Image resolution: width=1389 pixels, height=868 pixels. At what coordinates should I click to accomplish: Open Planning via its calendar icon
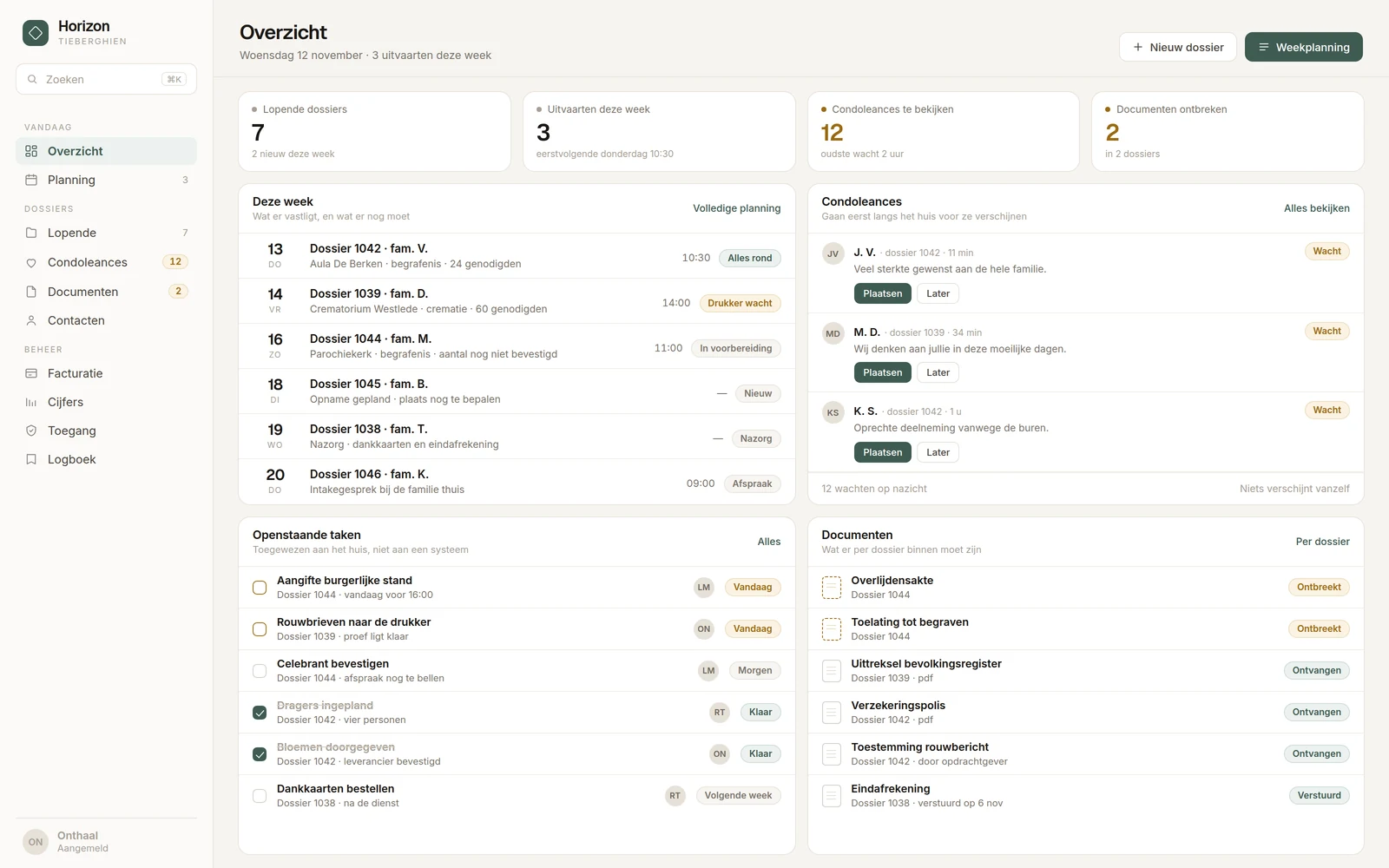[x=31, y=180]
